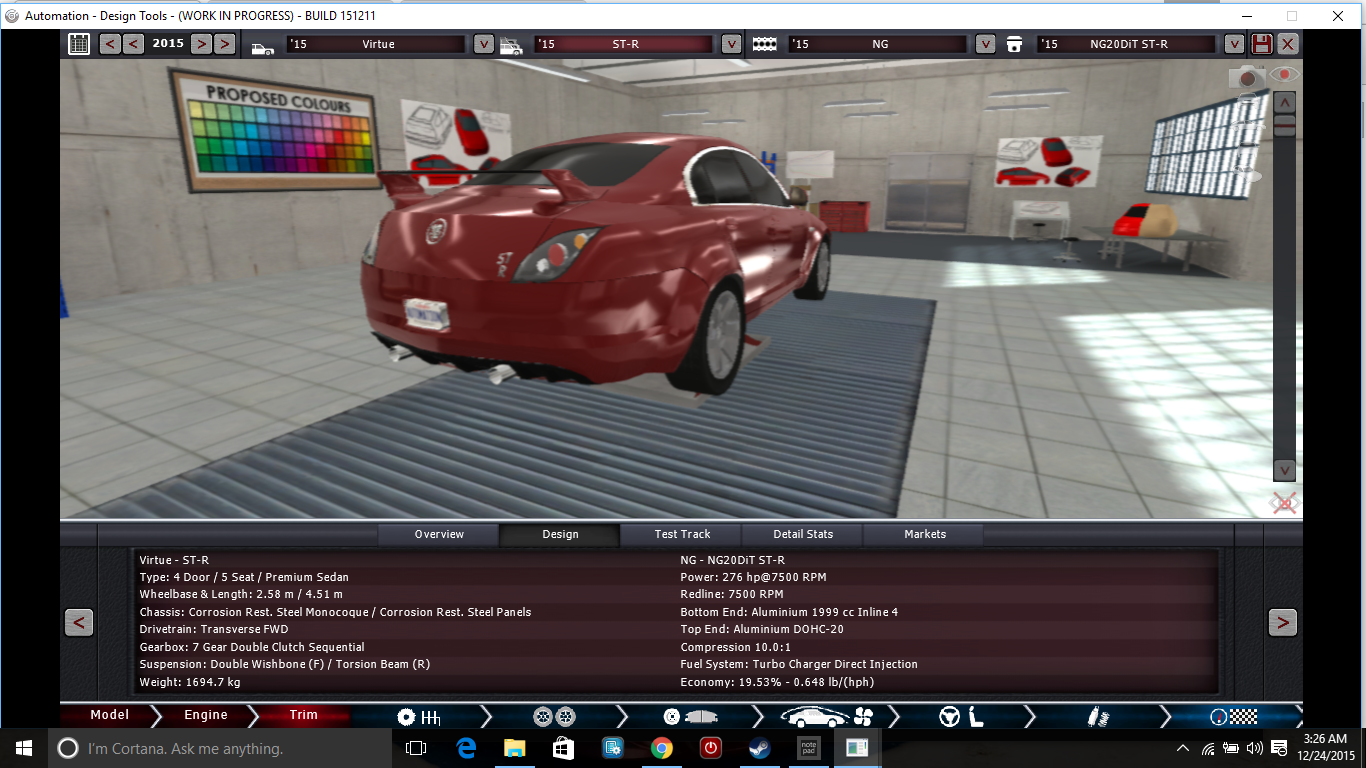Toggle the red eye view icon
Image resolution: width=1366 pixels, height=768 pixels.
(x=1284, y=75)
